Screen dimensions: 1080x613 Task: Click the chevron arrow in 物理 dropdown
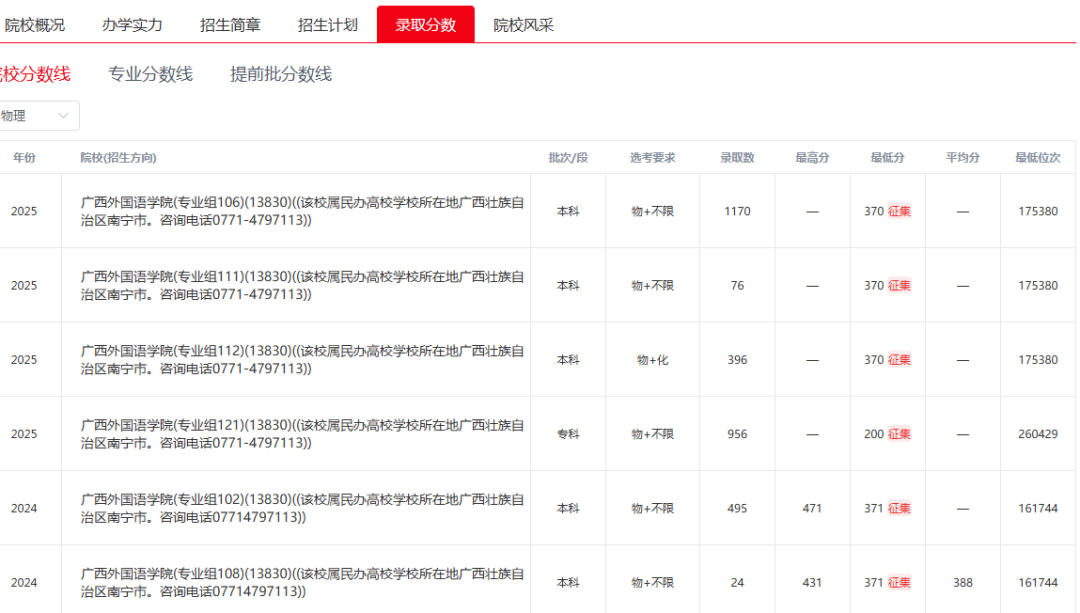click(63, 116)
